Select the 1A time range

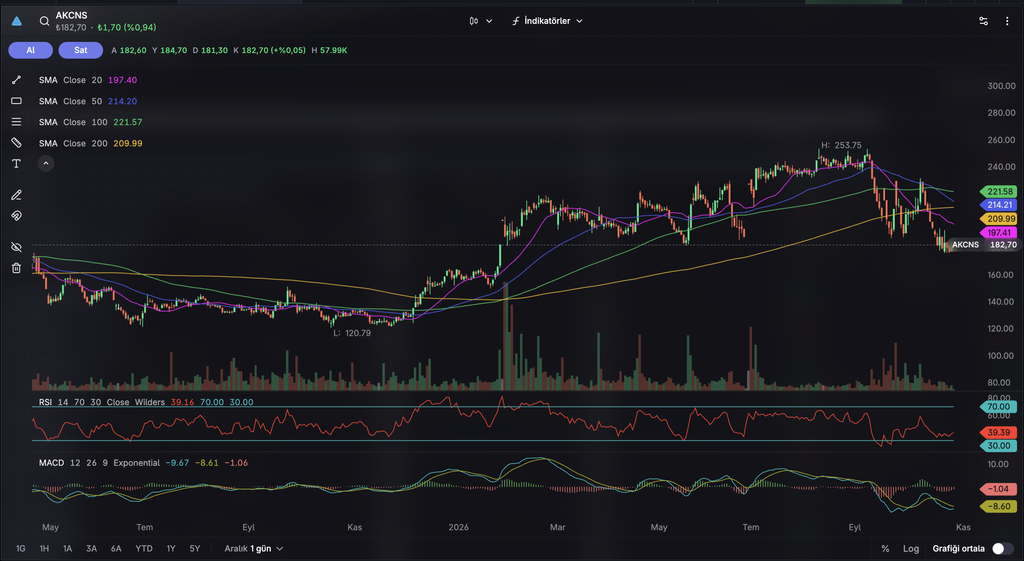67,549
